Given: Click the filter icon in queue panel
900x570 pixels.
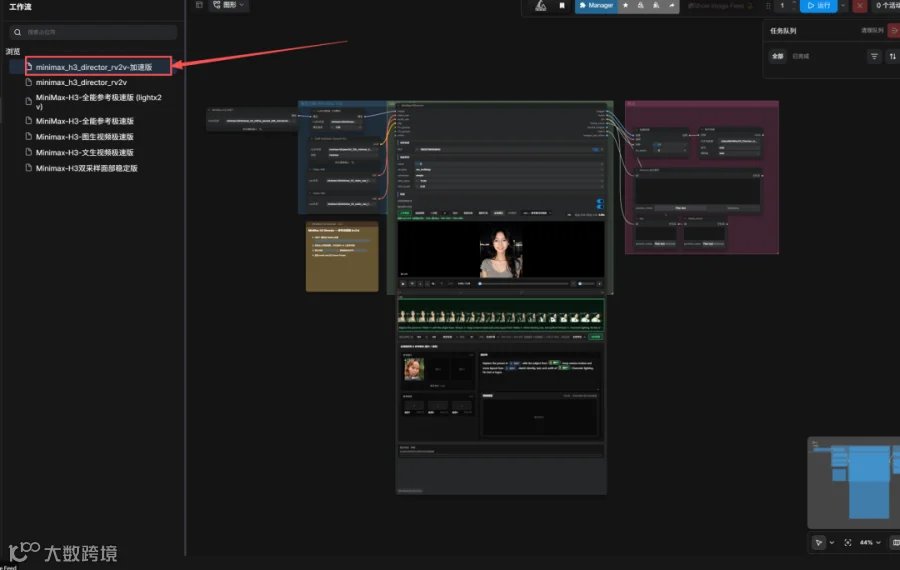Looking at the screenshot, I should coord(874,56).
